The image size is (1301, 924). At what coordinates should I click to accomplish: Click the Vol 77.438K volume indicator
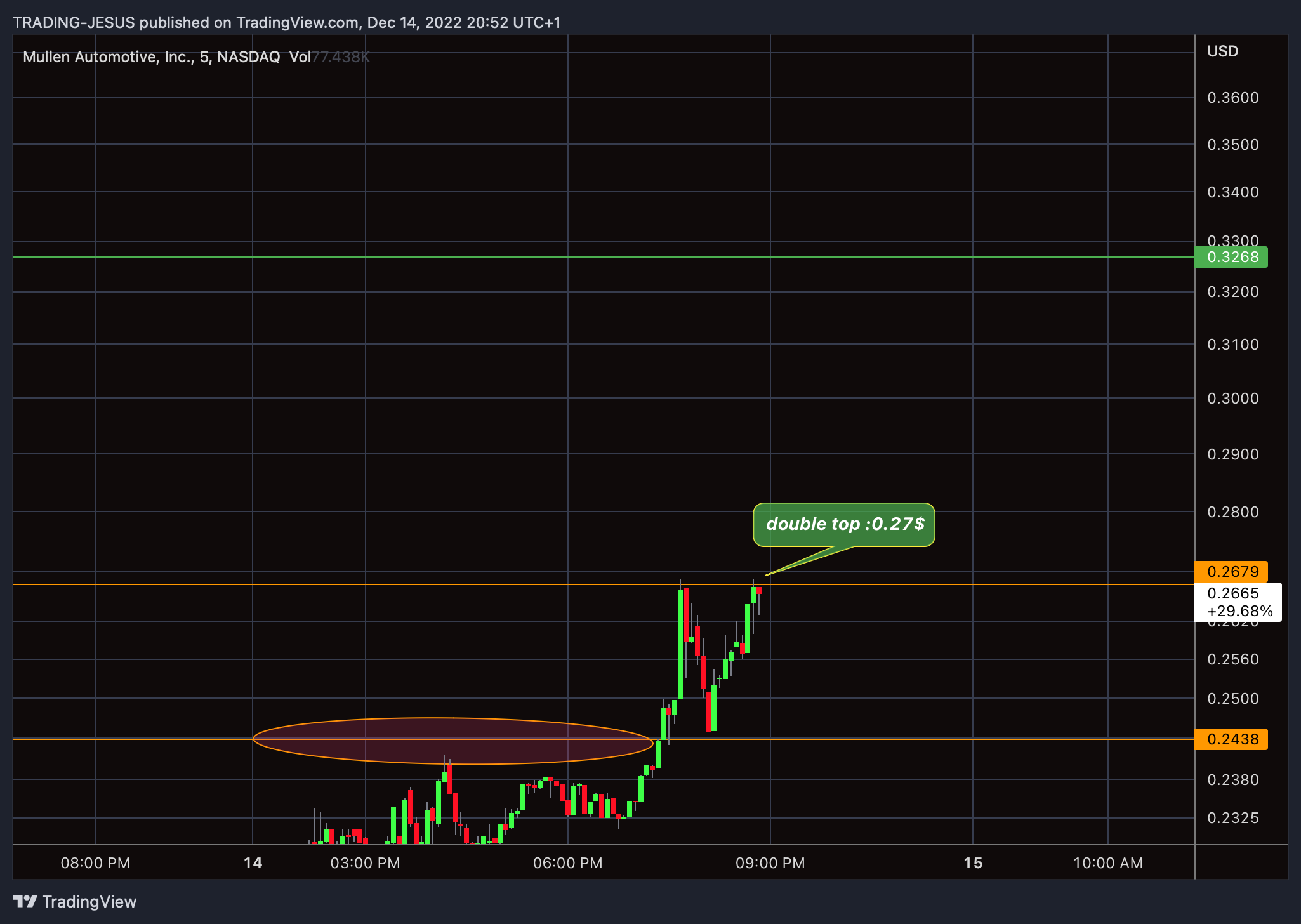click(x=329, y=57)
